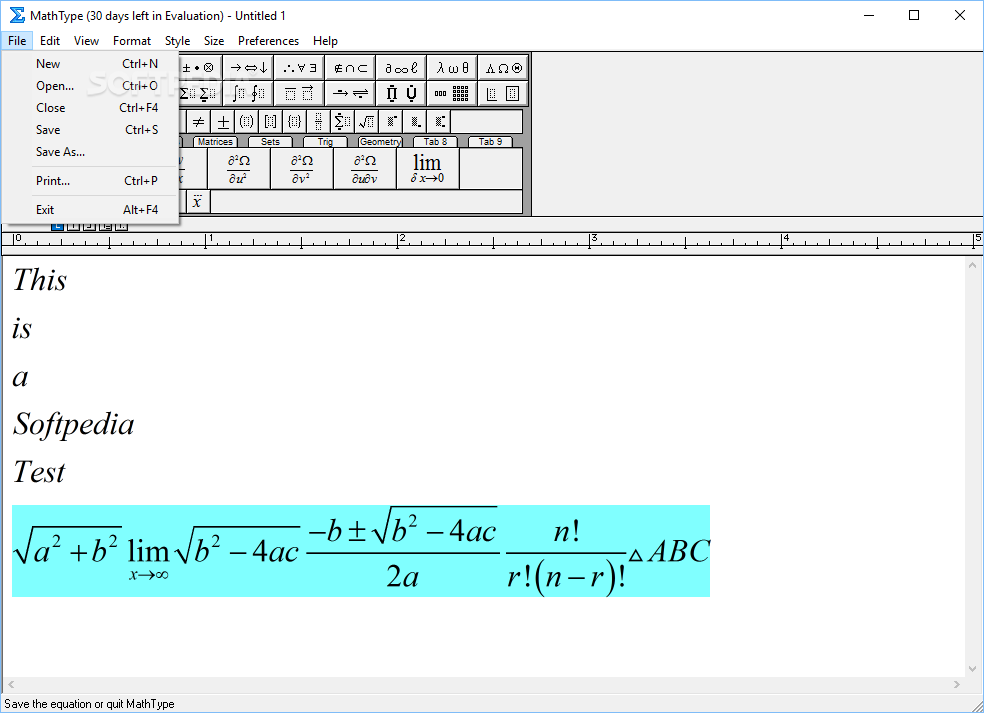
Task: Insert the plus-minus sign from small bar
Action: click(x=223, y=122)
